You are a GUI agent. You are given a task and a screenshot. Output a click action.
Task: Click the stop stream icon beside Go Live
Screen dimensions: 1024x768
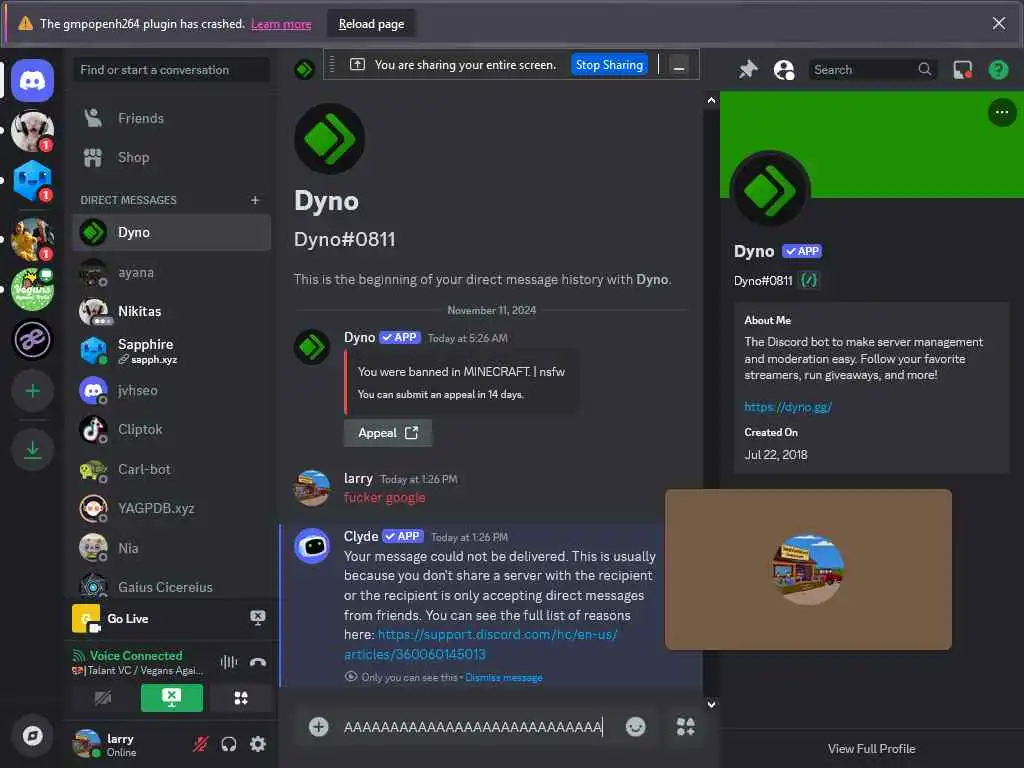point(258,618)
